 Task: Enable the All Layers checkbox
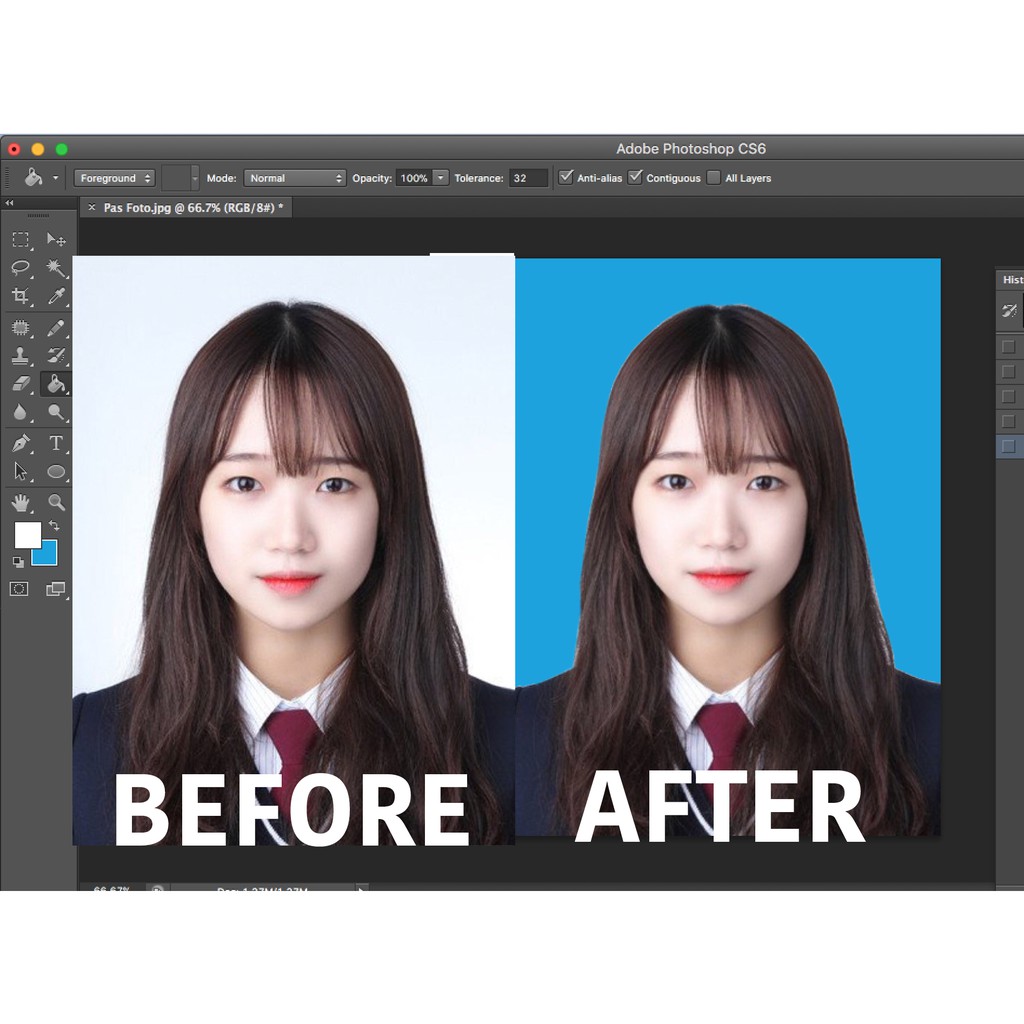point(714,178)
